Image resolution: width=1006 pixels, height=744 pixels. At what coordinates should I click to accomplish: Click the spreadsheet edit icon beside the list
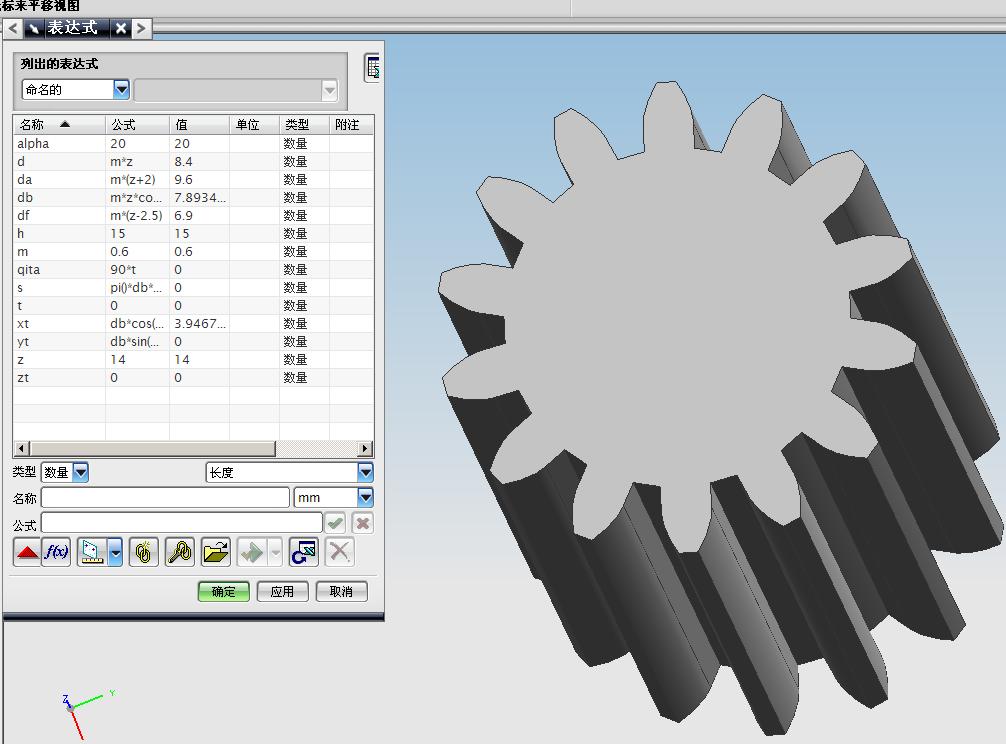pos(373,68)
